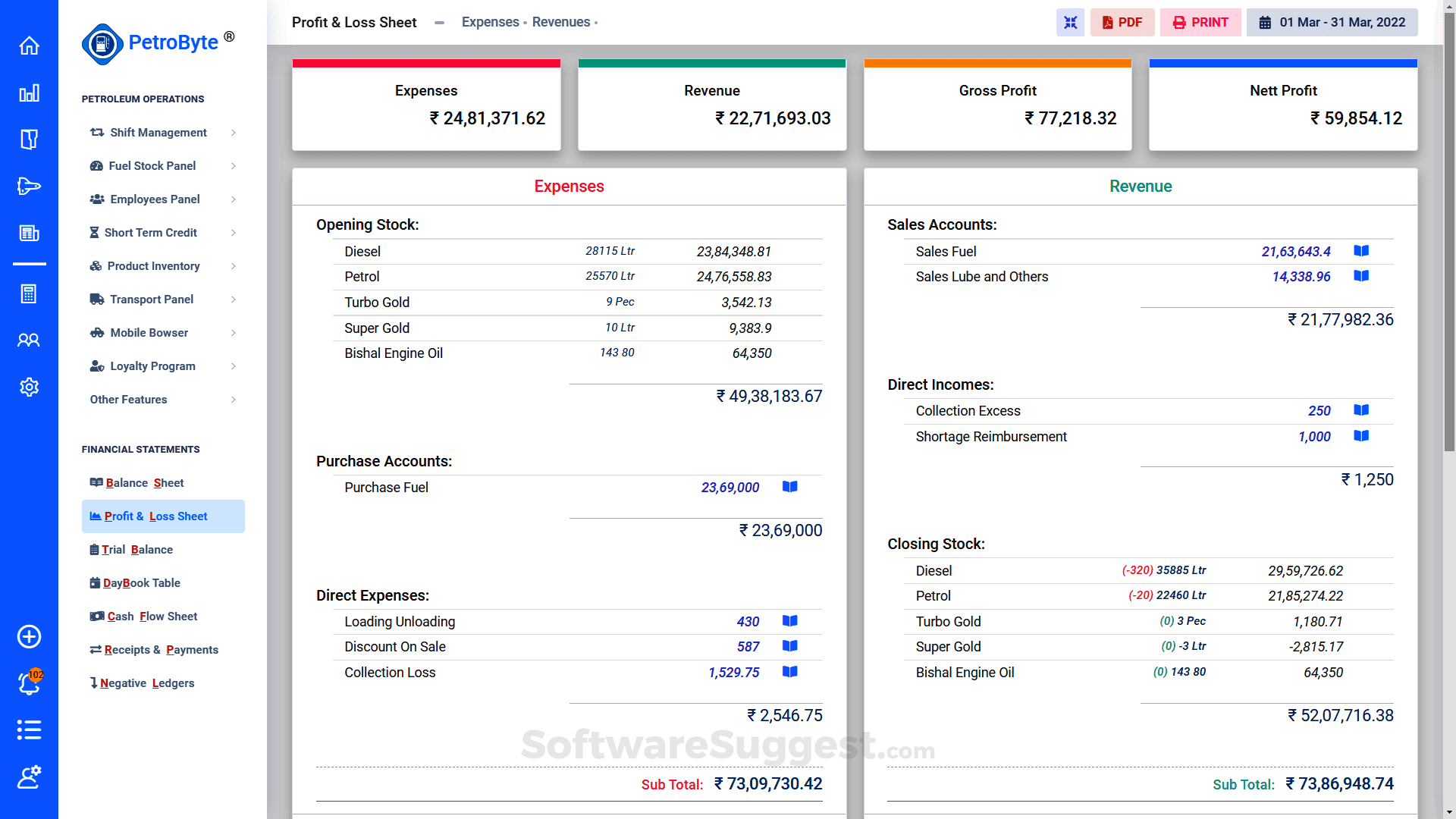Select the calculator icon in the blue sidebar
The image size is (1456, 819).
pos(29,294)
